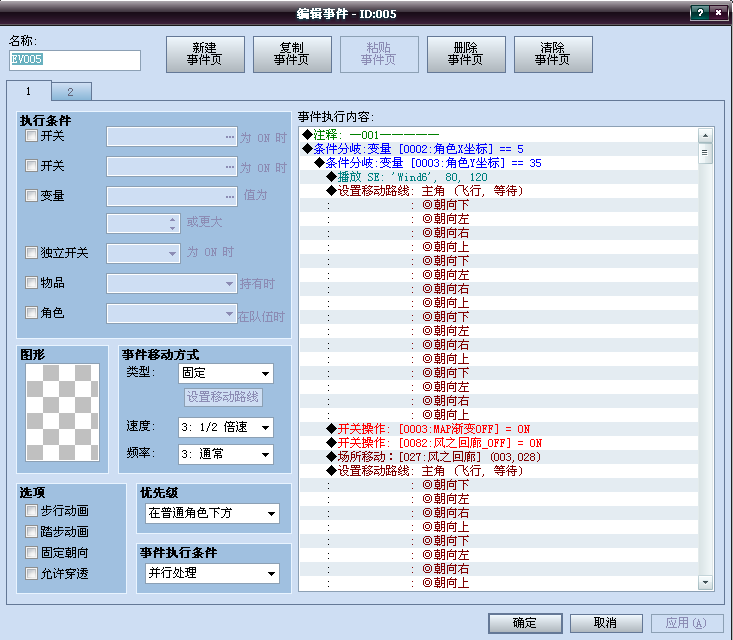This screenshot has height=640, width=733.
Task: Select 条件分歧 角色Y坐标 == 35 line
Action: 499,163
